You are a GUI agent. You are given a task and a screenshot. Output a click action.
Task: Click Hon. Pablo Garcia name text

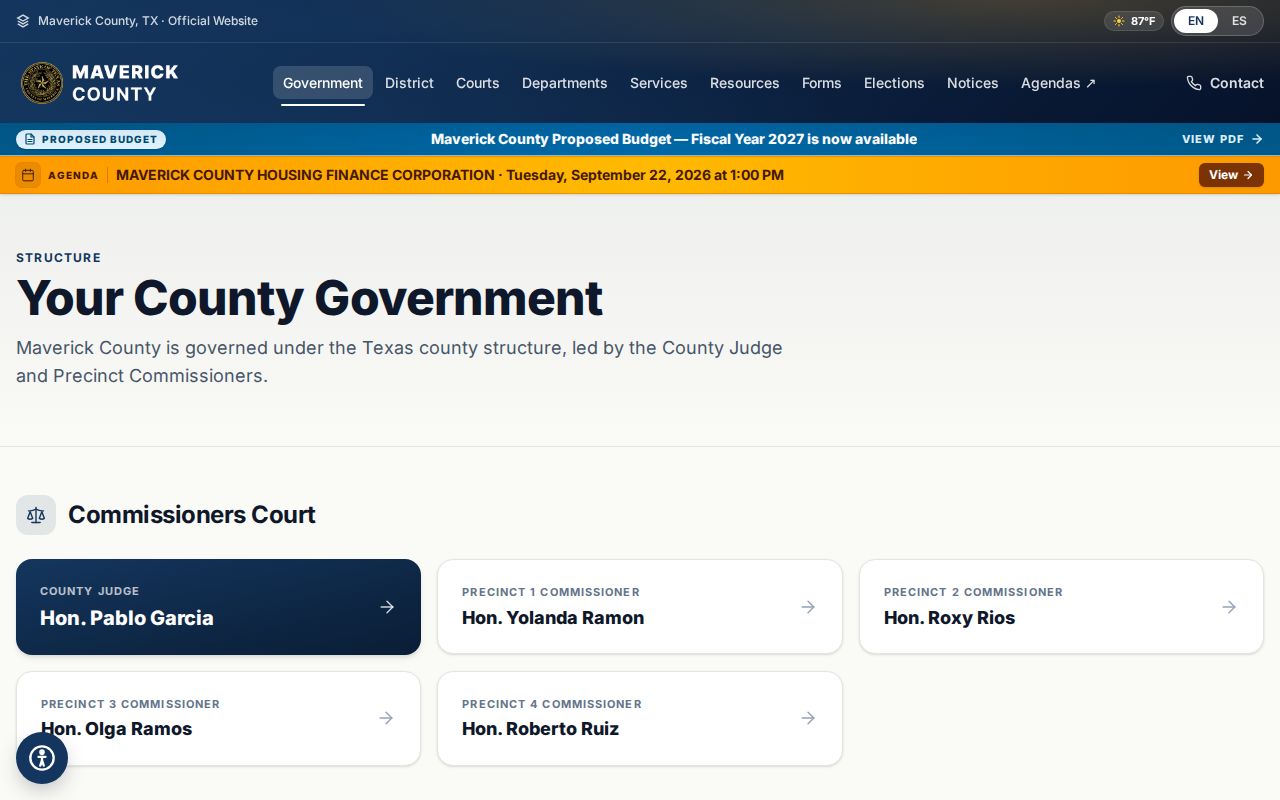[127, 618]
